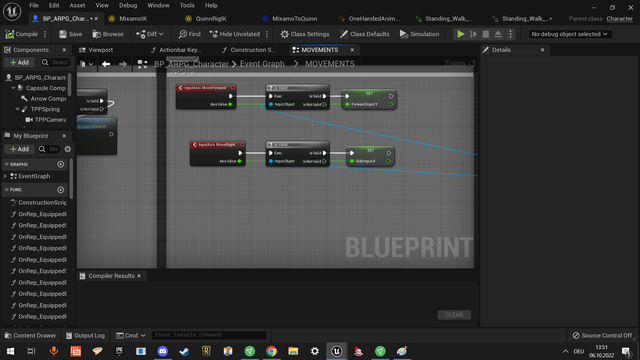Image resolution: width=640 pixels, height=360 pixels.
Task: Open Compile options menu dots
Action: click(x=45, y=34)
